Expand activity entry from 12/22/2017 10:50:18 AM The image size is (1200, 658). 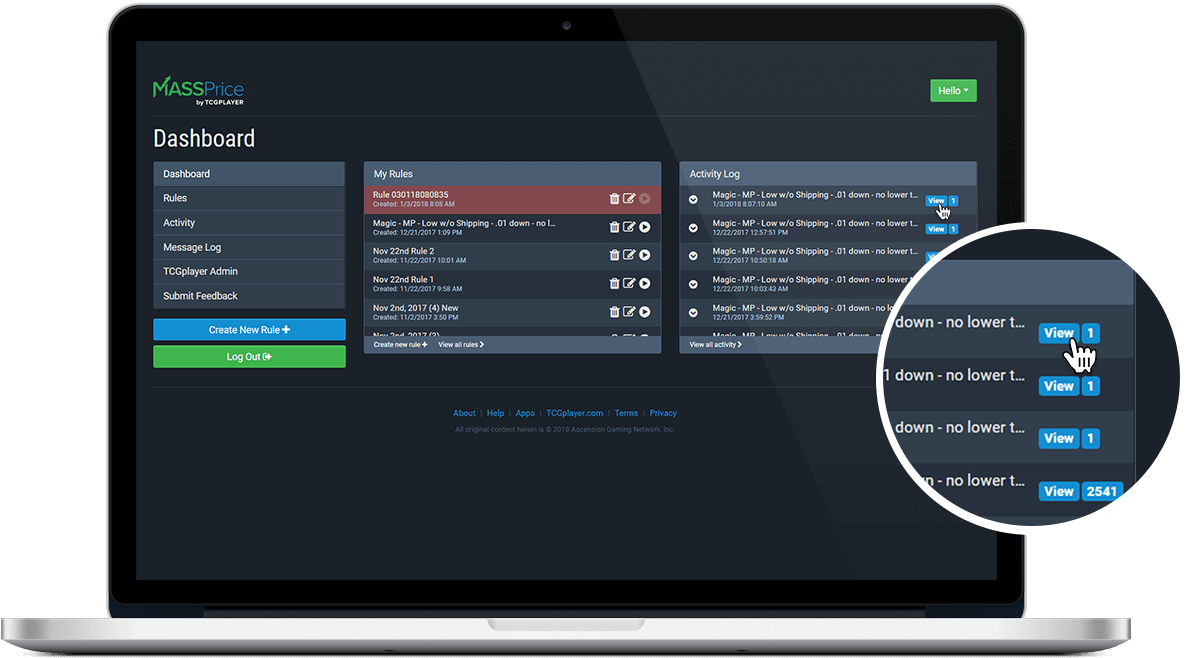(x=694, y=256)
